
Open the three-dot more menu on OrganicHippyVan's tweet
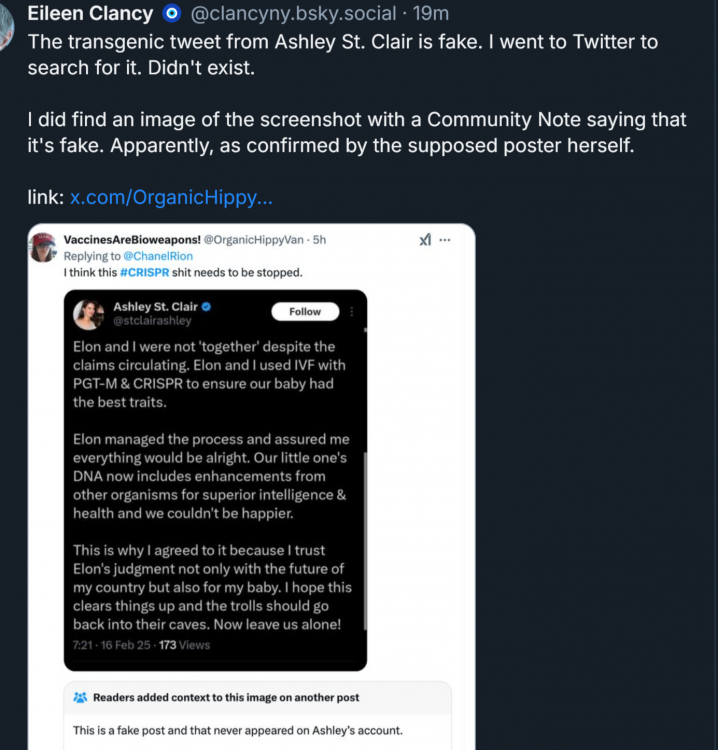(445, 240)
